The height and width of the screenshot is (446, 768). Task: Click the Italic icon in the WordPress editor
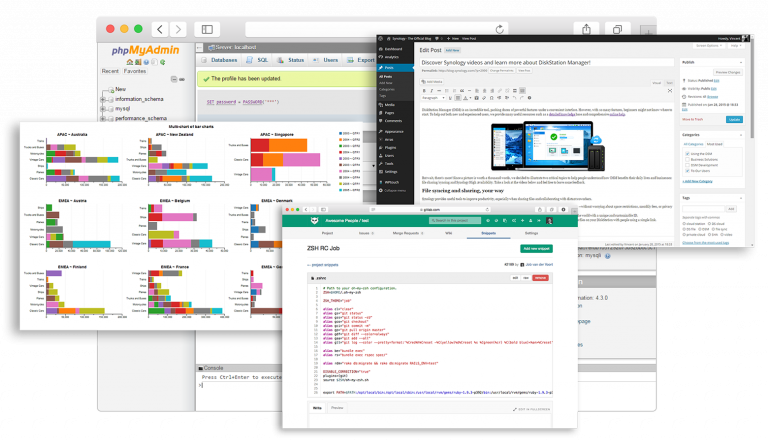[x=432, y=91]
